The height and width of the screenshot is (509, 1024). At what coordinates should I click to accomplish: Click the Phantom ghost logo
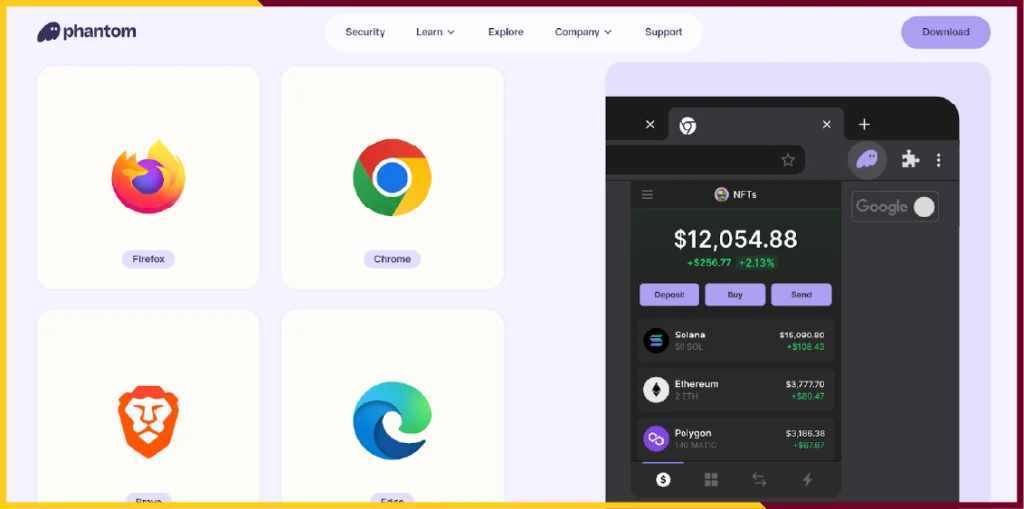pos(49,32)
